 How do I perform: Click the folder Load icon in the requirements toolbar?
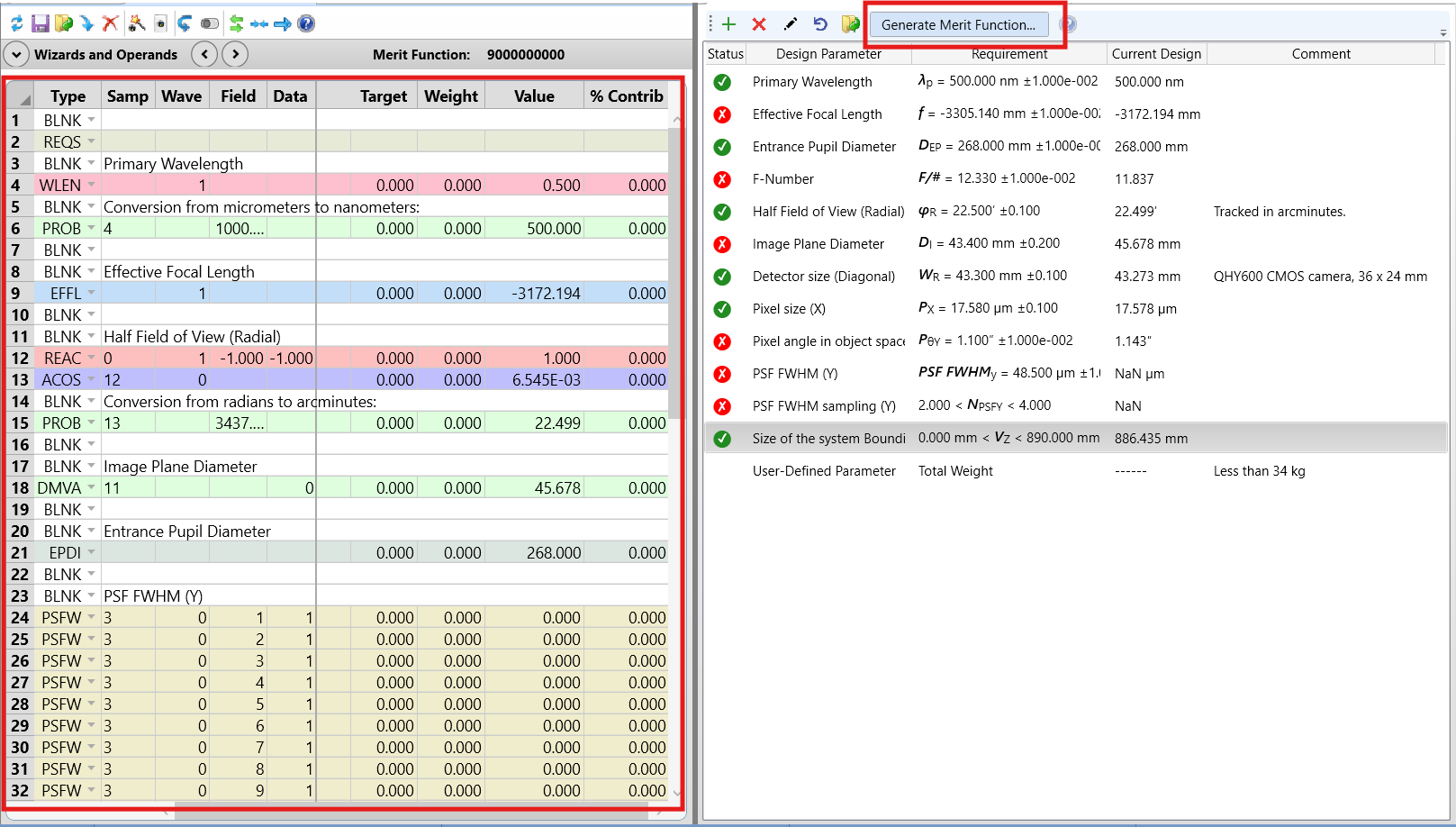coord(850,24)
